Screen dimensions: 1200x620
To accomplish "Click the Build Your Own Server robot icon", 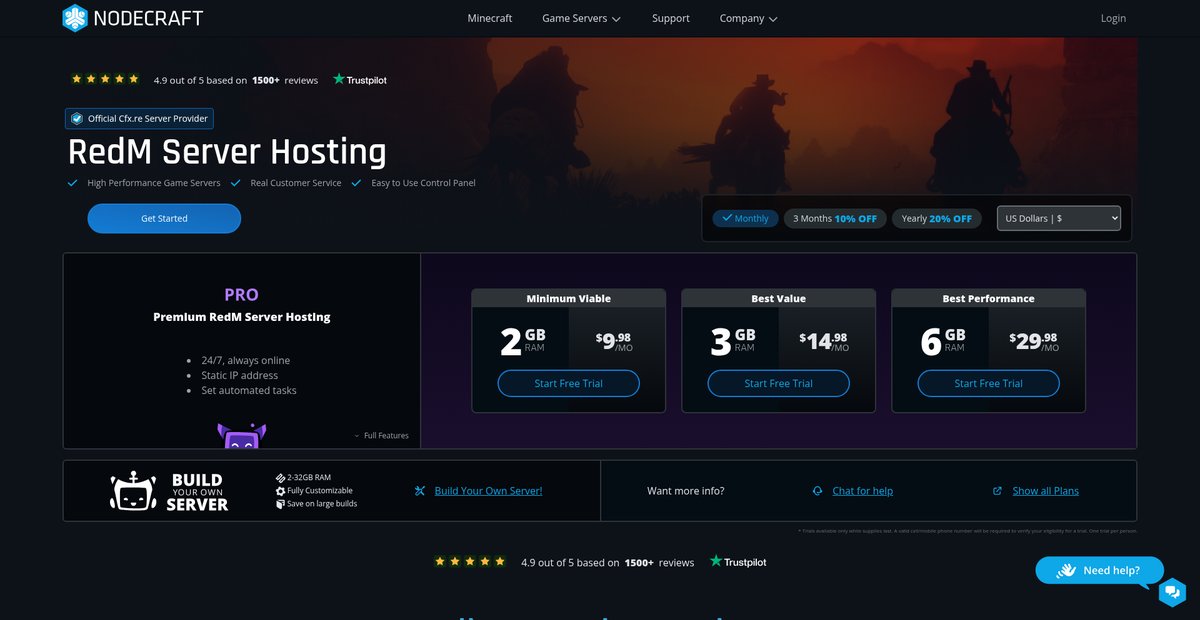I will (x=135, y=491).
